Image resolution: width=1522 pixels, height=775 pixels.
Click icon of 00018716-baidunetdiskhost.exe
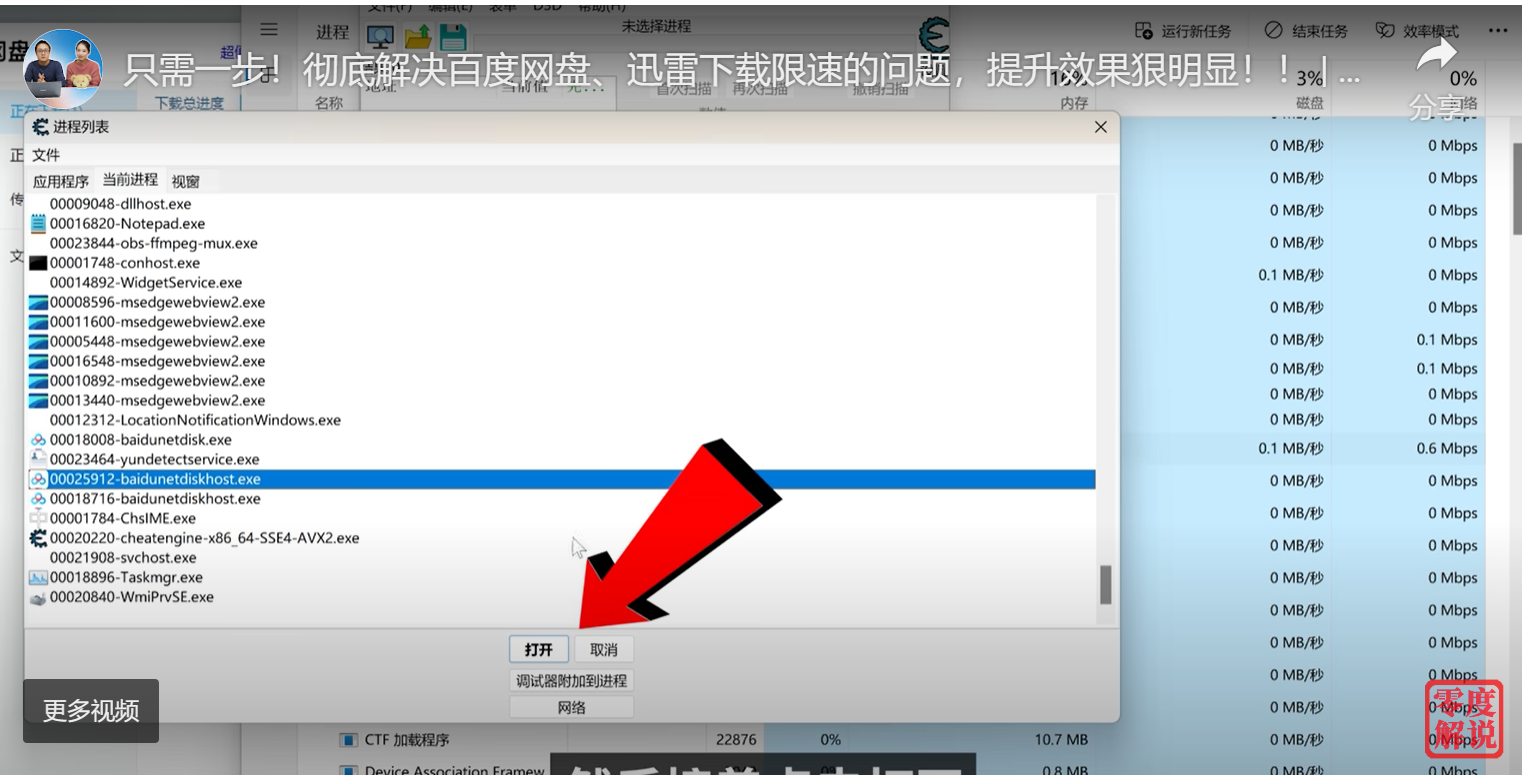coord(39,498)
